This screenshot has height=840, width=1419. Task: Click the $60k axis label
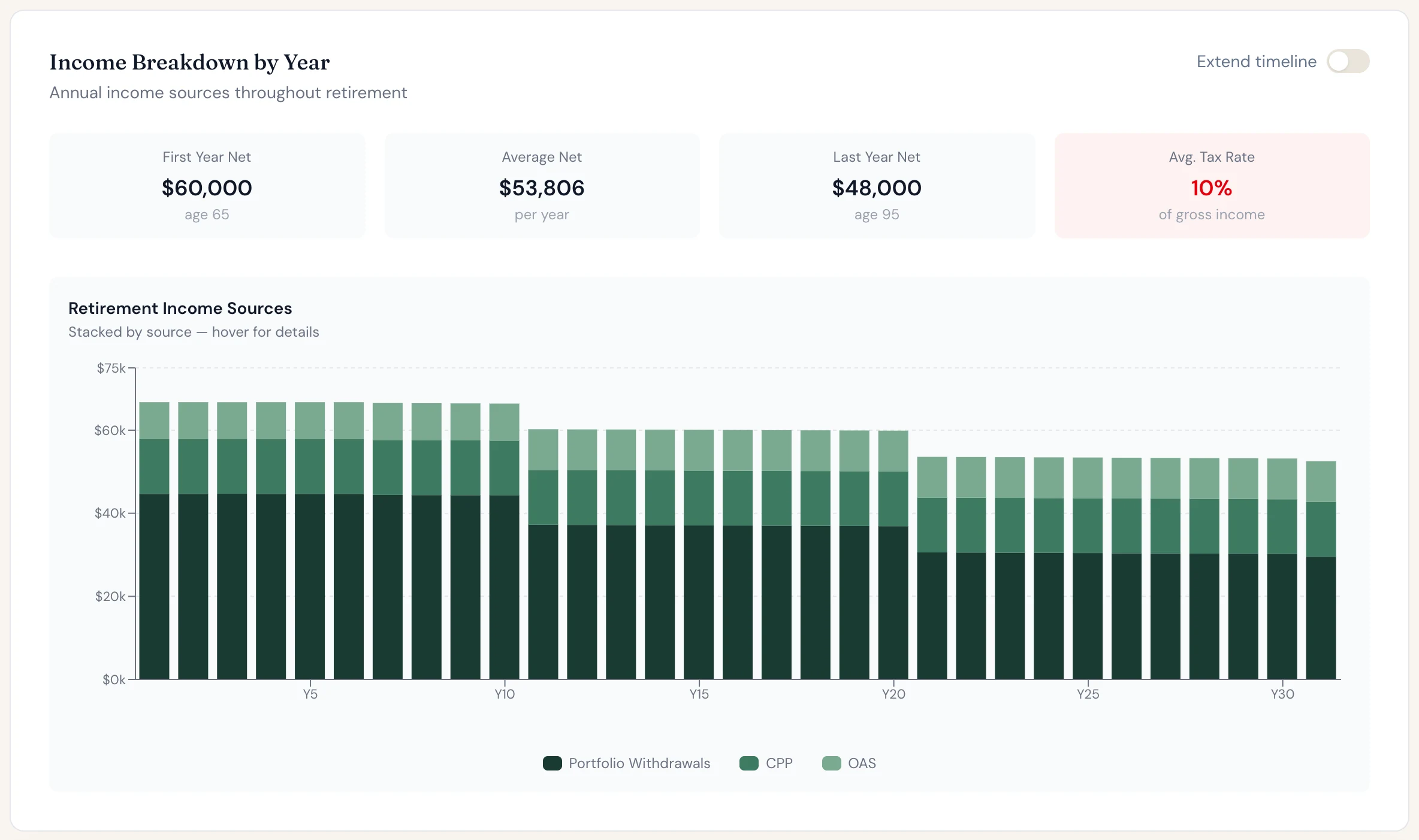click(x=110, y=430)
